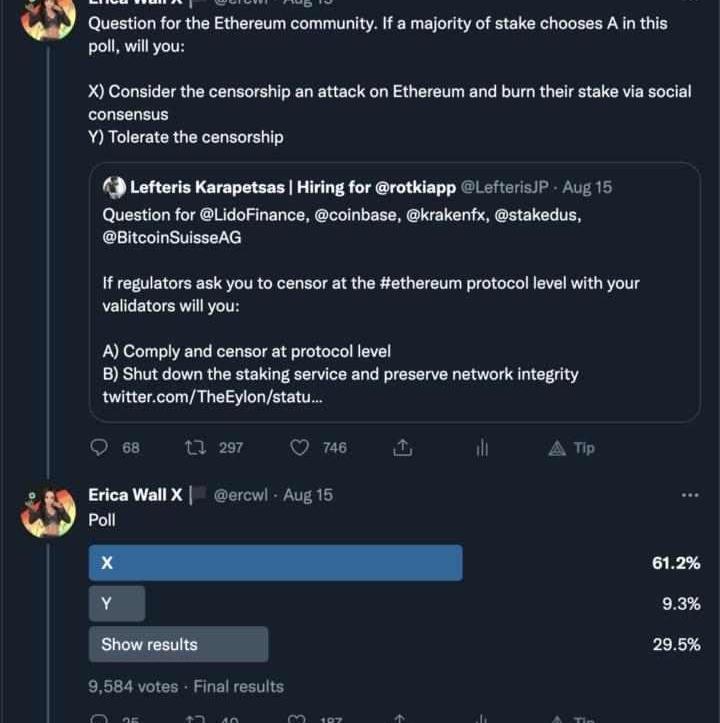Open Erica Wall X display name on Poll tweet
Screen dimensions: 720x723
pyautogui.click(x=135, y=495)
